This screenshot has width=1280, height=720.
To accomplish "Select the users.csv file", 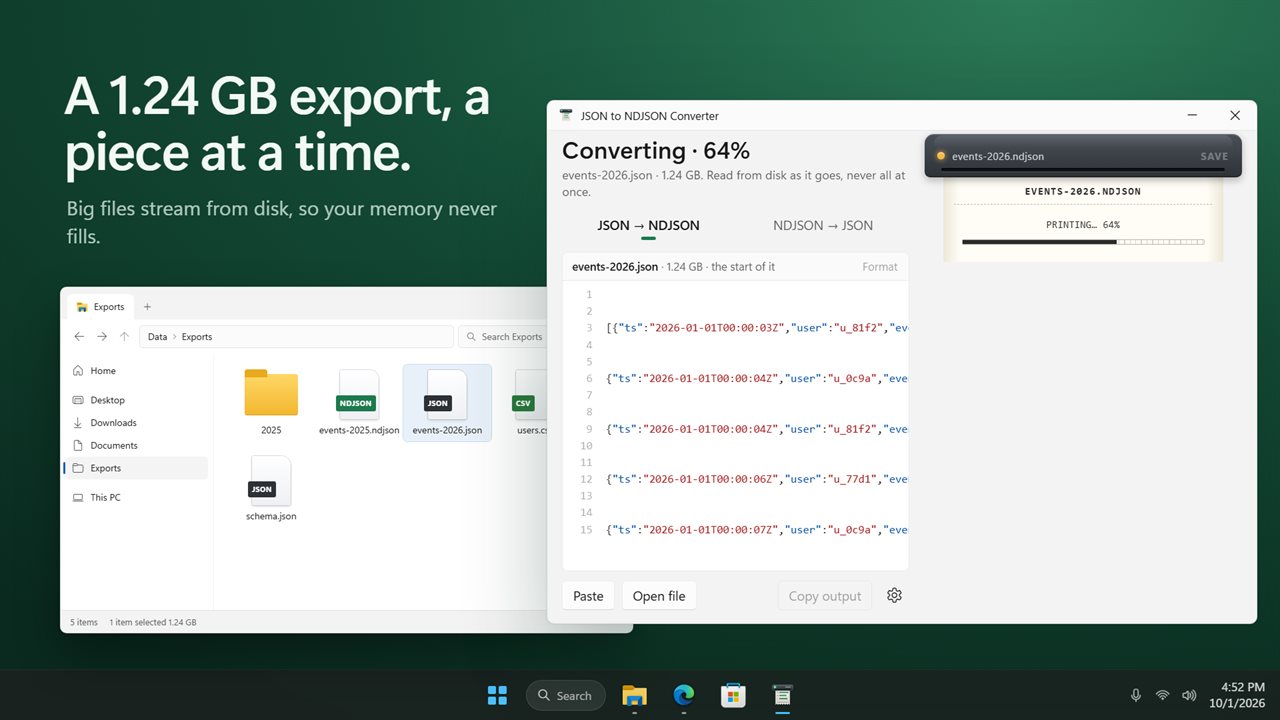I will click(x=530, y=402).
